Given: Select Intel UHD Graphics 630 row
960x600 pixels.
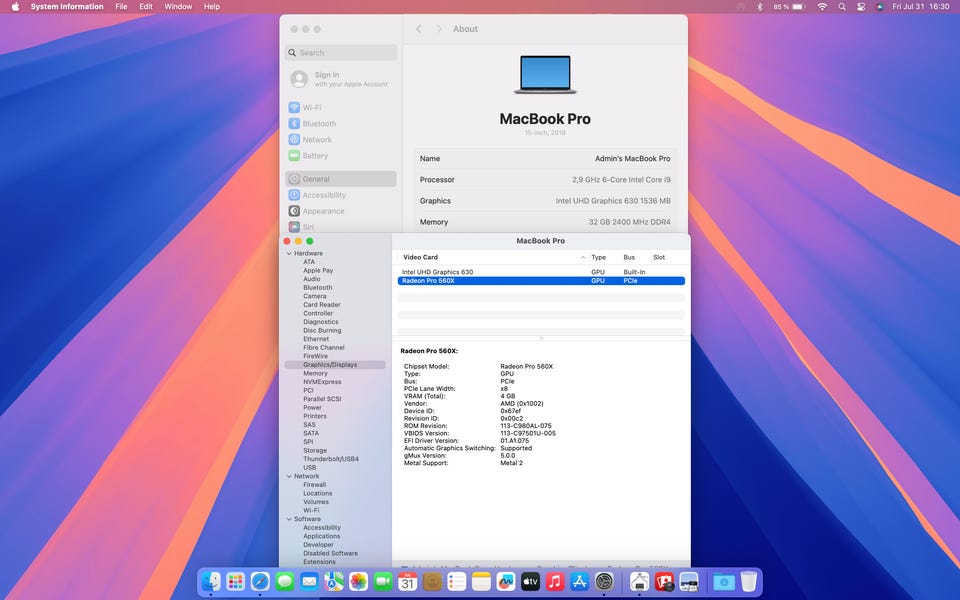Looking at the screenshot, I should click(541, 272).
